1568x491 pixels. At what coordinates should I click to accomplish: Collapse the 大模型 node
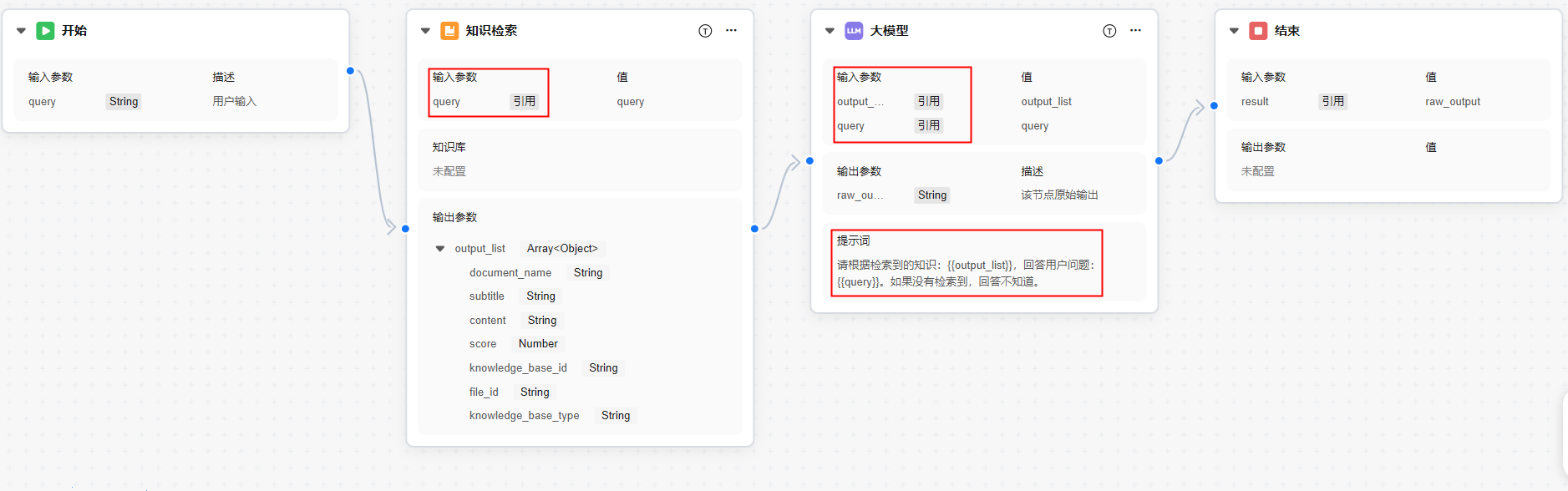[830, 31]
